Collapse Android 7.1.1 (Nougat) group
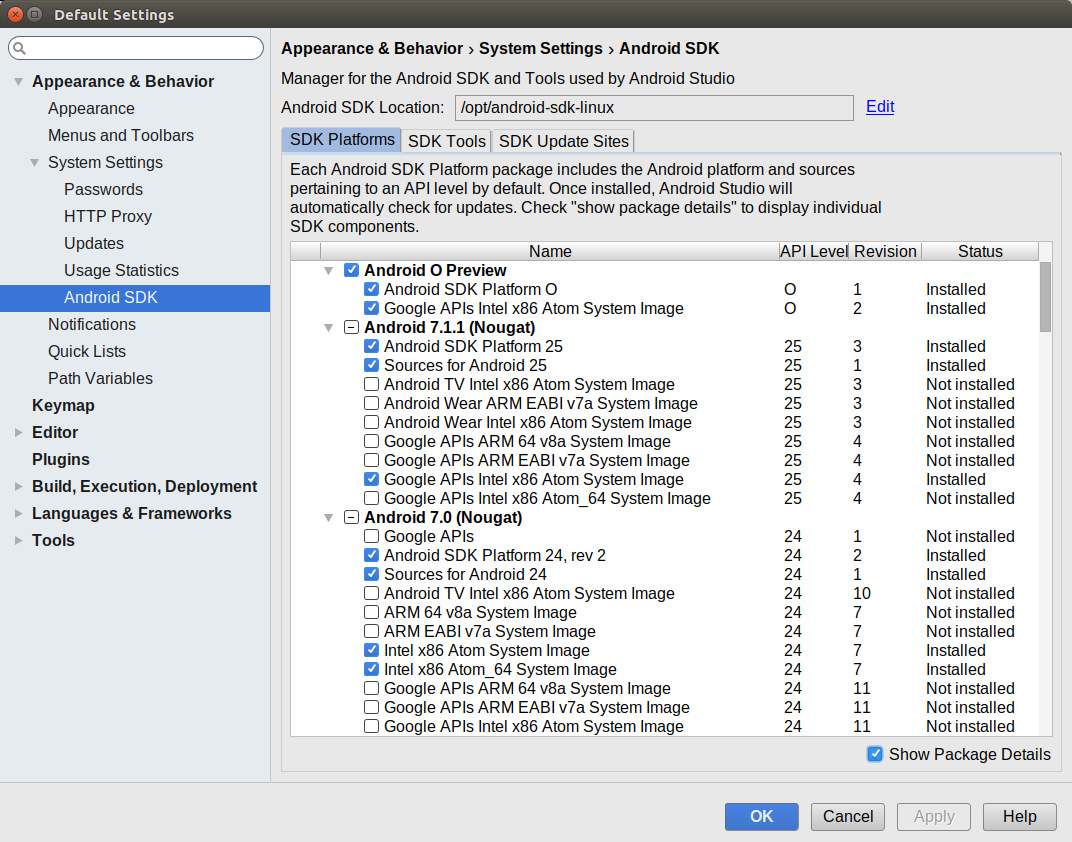Screen dimensions: 1072x842 pos(329,328)
